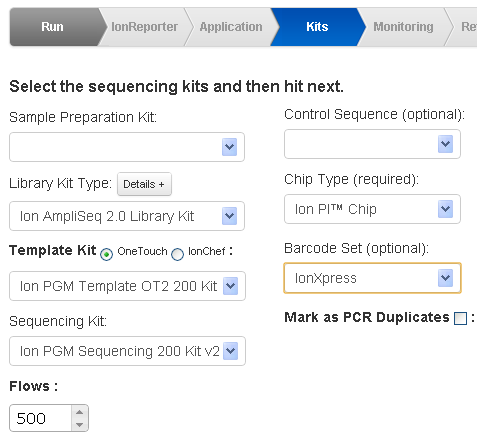Click inside the Flows number field
477x442 pixels.
tap(41, 418)
